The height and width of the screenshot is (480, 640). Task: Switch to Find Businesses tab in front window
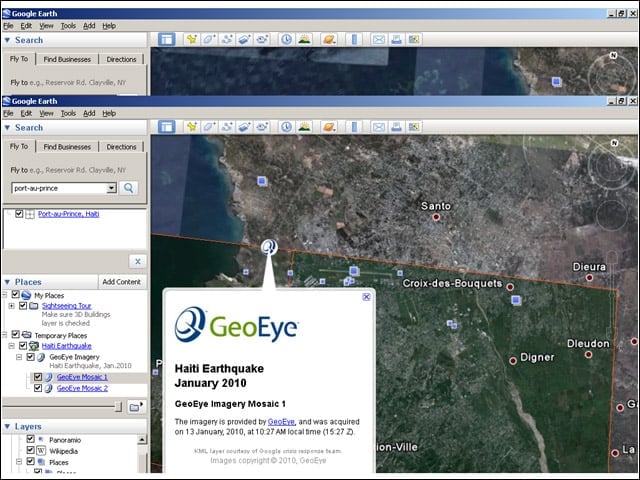click(x=67, y=147)
